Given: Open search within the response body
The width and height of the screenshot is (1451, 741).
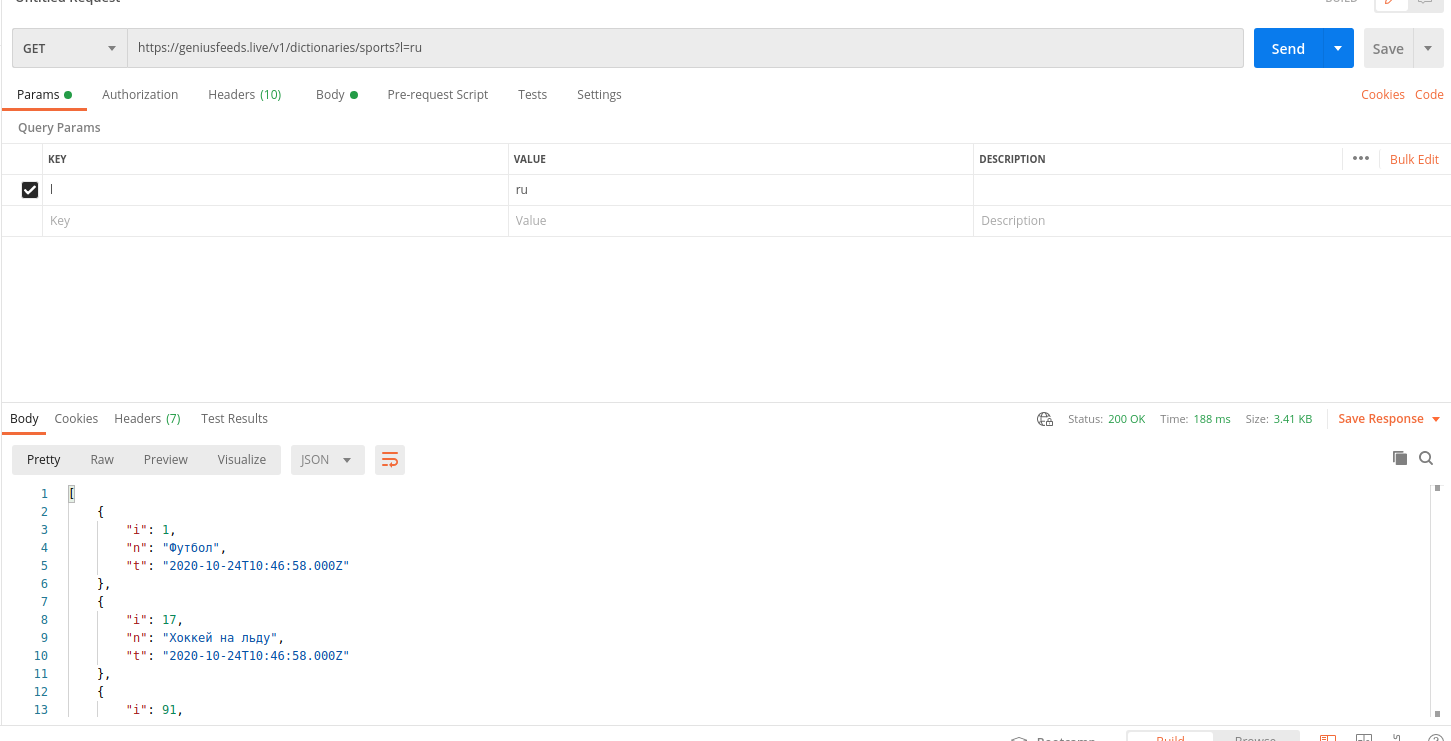Looking at the screenshot, I should (x=1426, y=457).
